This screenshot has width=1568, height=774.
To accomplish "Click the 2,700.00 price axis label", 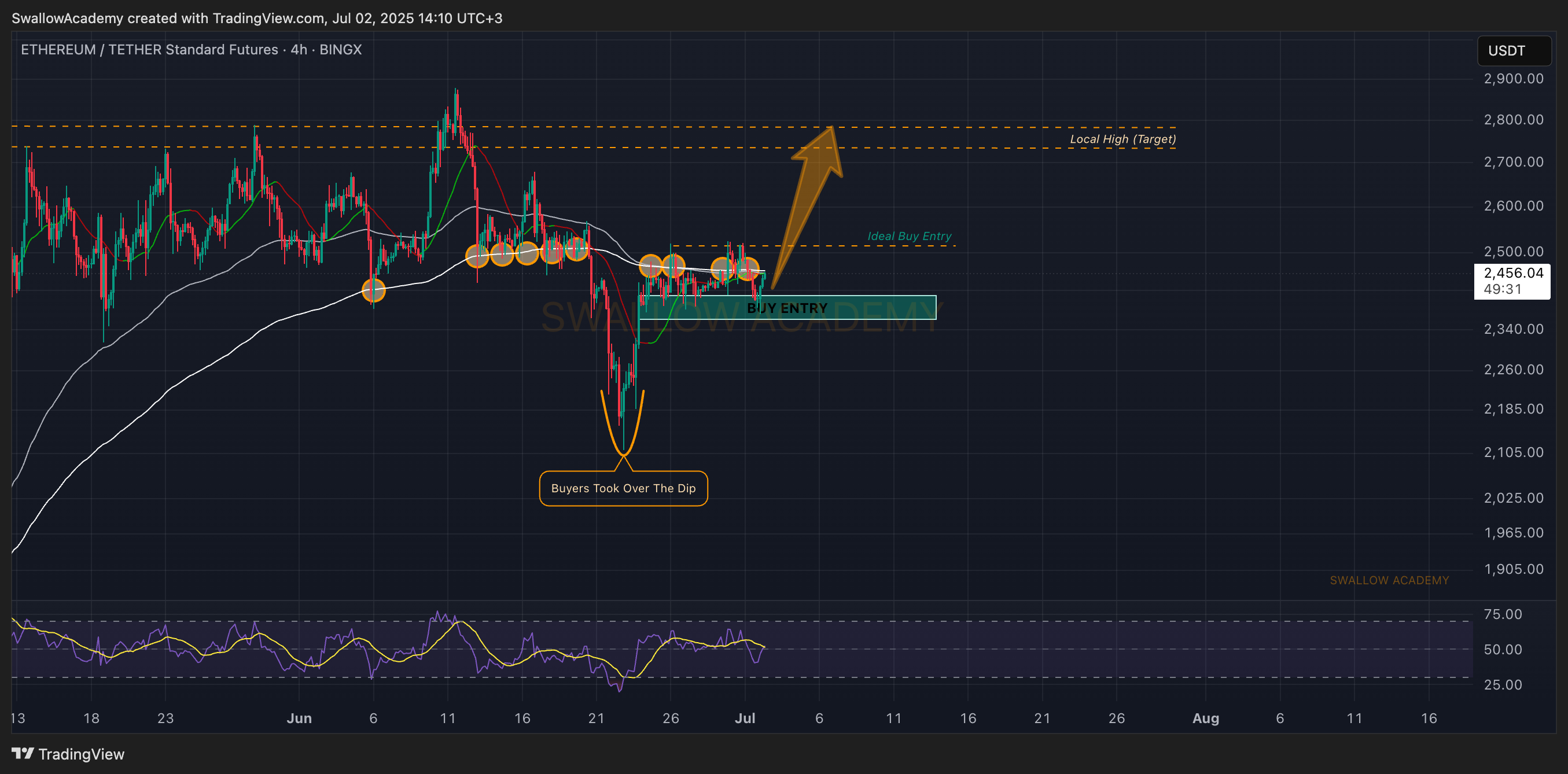I will click(x=1513, y=162).
